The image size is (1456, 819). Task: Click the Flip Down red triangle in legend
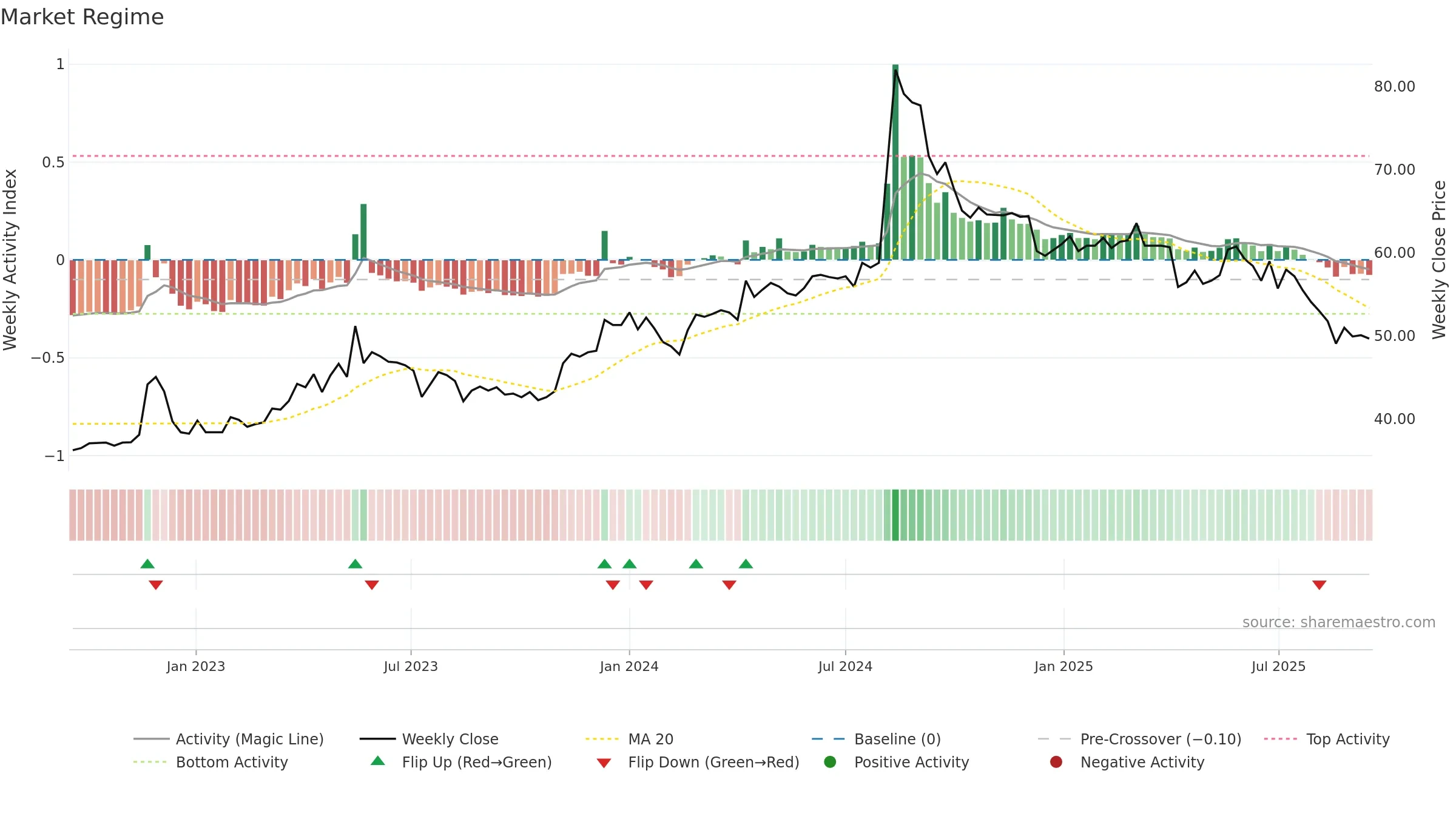[x=604, y=763]
